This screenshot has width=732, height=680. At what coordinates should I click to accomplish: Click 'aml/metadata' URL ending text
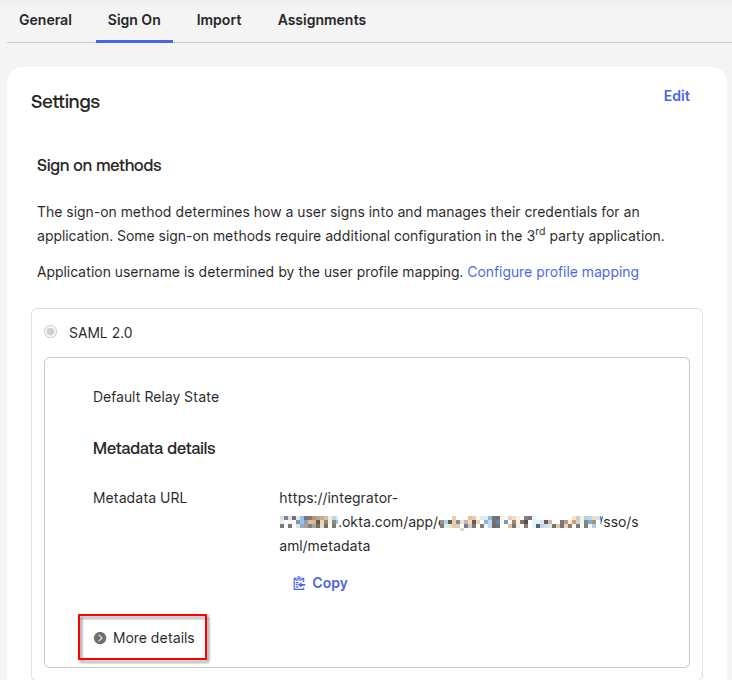click(x=324, y=546)
